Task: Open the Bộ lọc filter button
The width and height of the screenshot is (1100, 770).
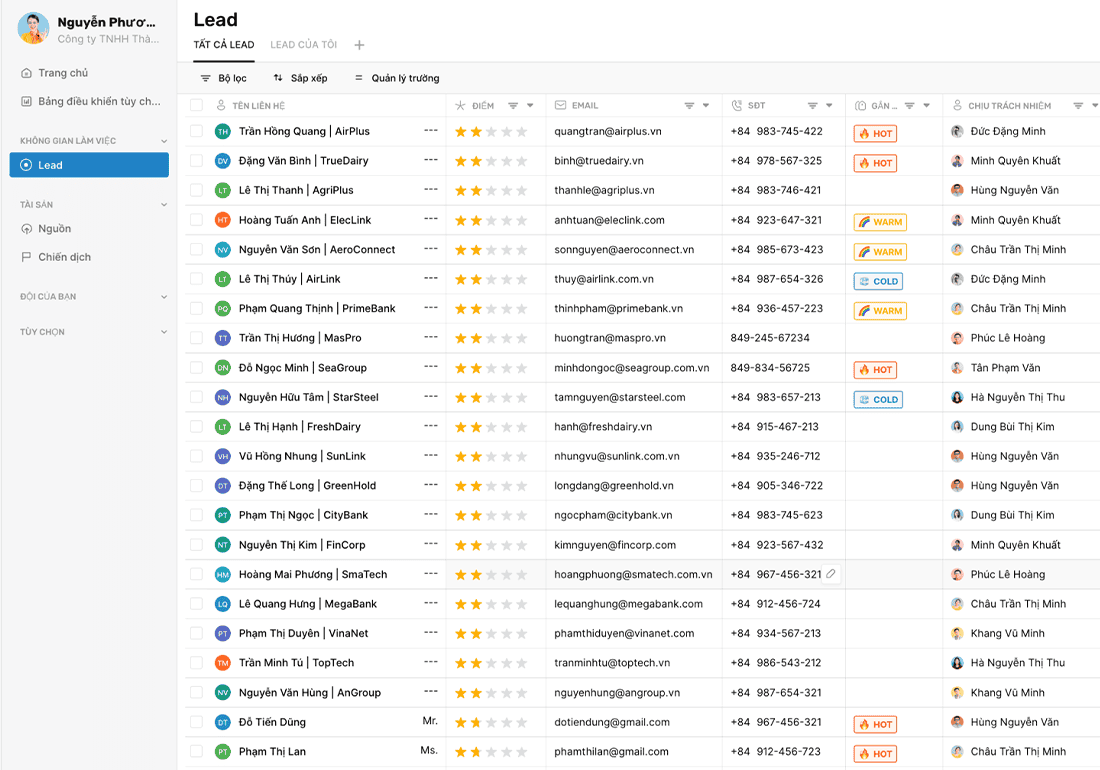Action: [223, 78]
